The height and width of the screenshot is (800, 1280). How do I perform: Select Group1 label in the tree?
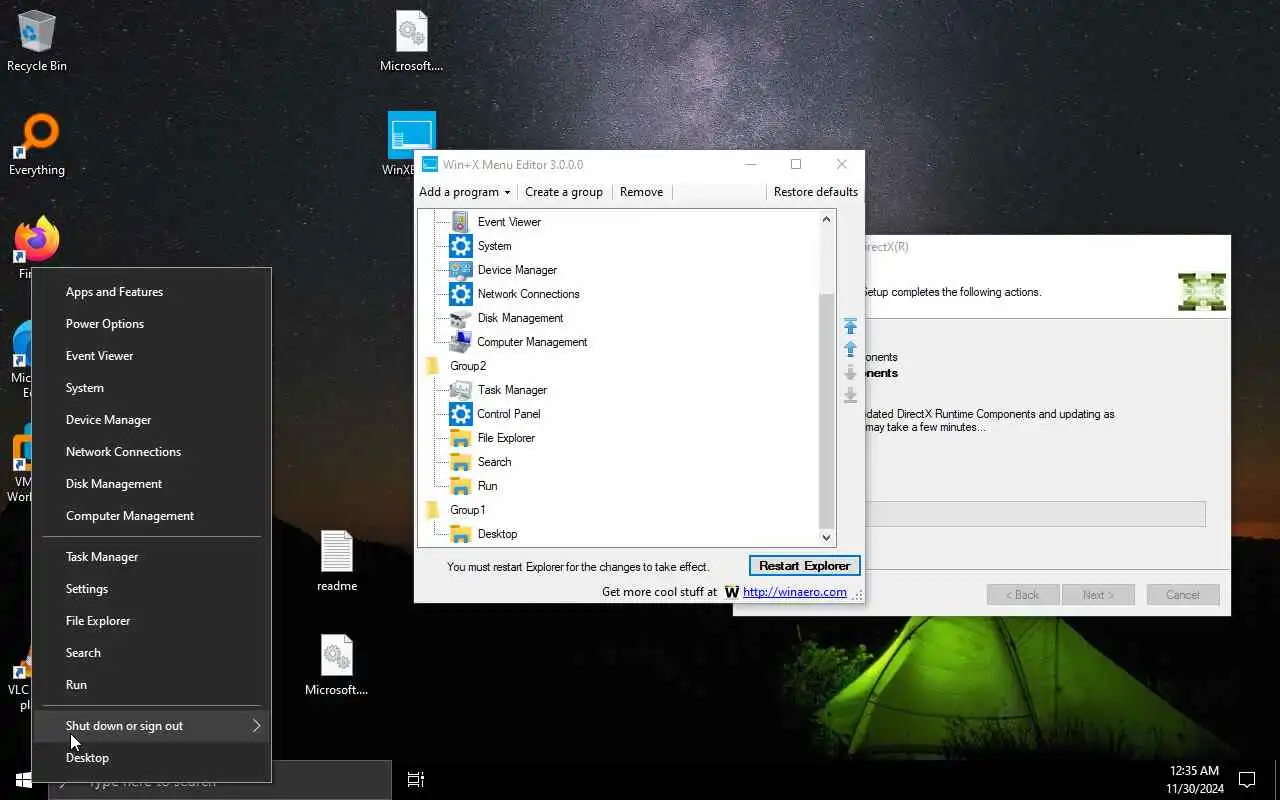[x=468, y=510]
